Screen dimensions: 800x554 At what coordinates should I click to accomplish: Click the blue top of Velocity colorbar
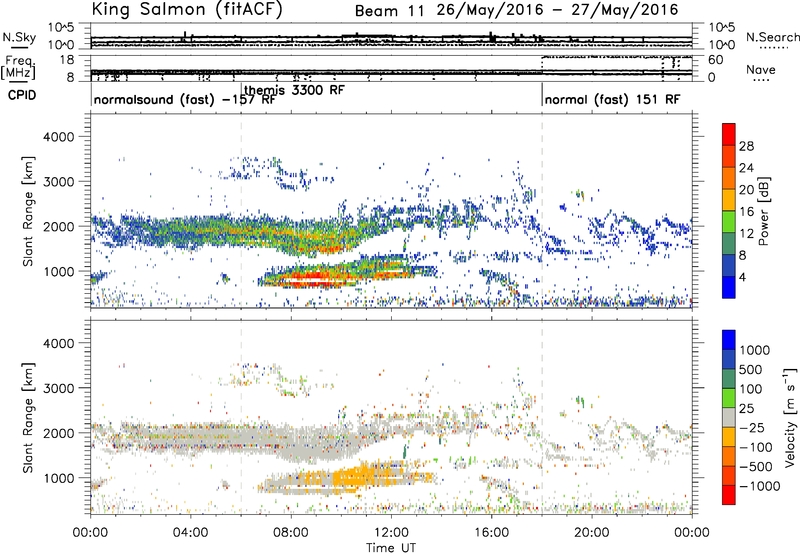point(729,340)
